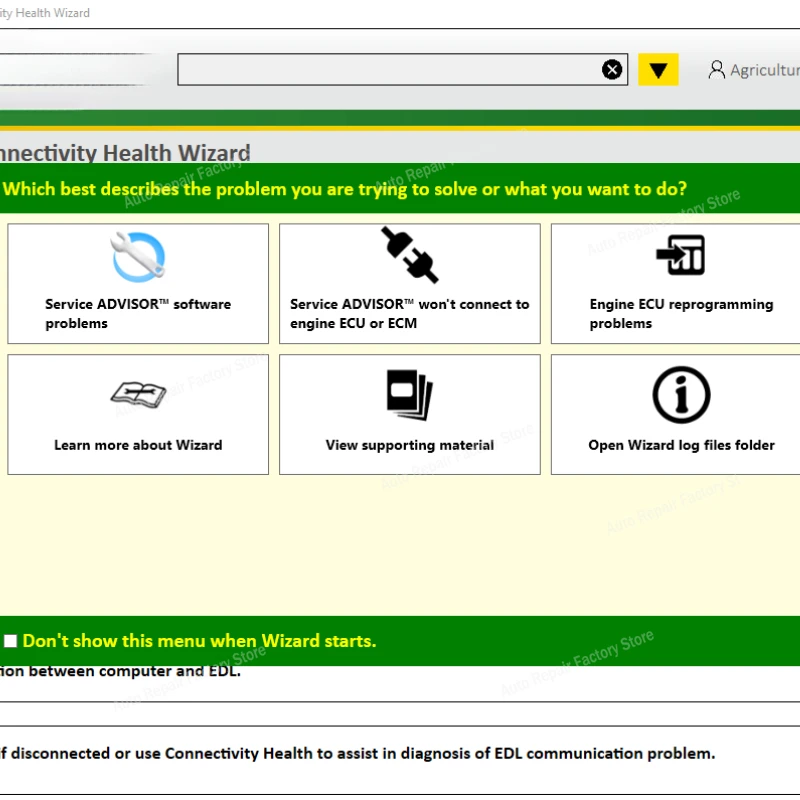Select the stacked documents icon for supporting material
Viewport: 800px width, 800px height.
[409, 392]
